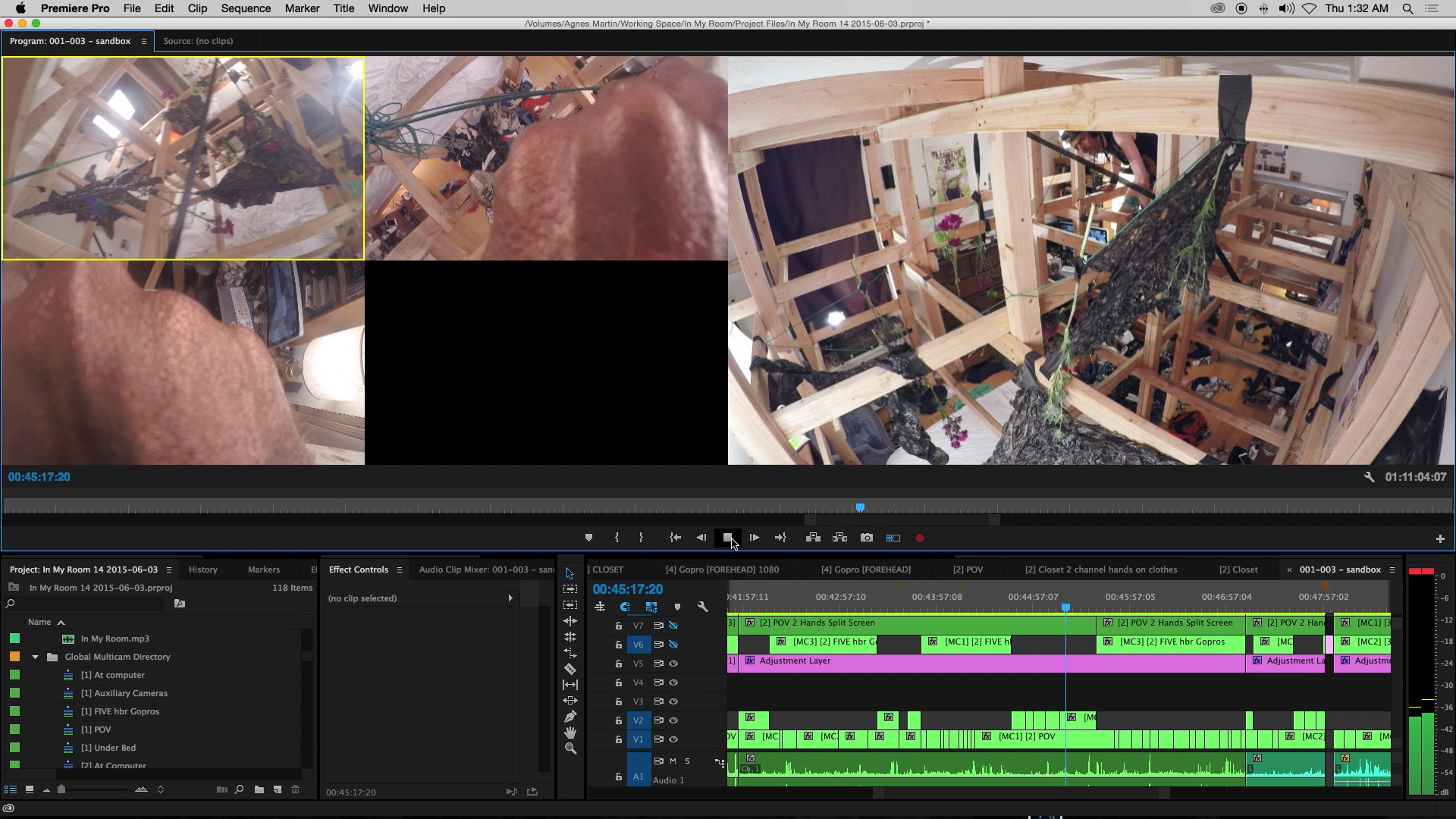
Task: Toggle lock on V3 track
Action: [x=619, y=701]
